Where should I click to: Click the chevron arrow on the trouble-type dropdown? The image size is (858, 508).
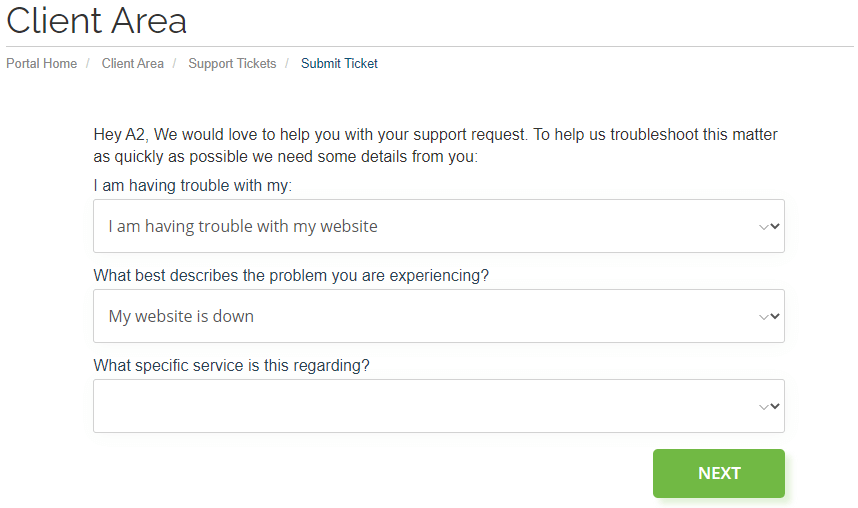769,226
